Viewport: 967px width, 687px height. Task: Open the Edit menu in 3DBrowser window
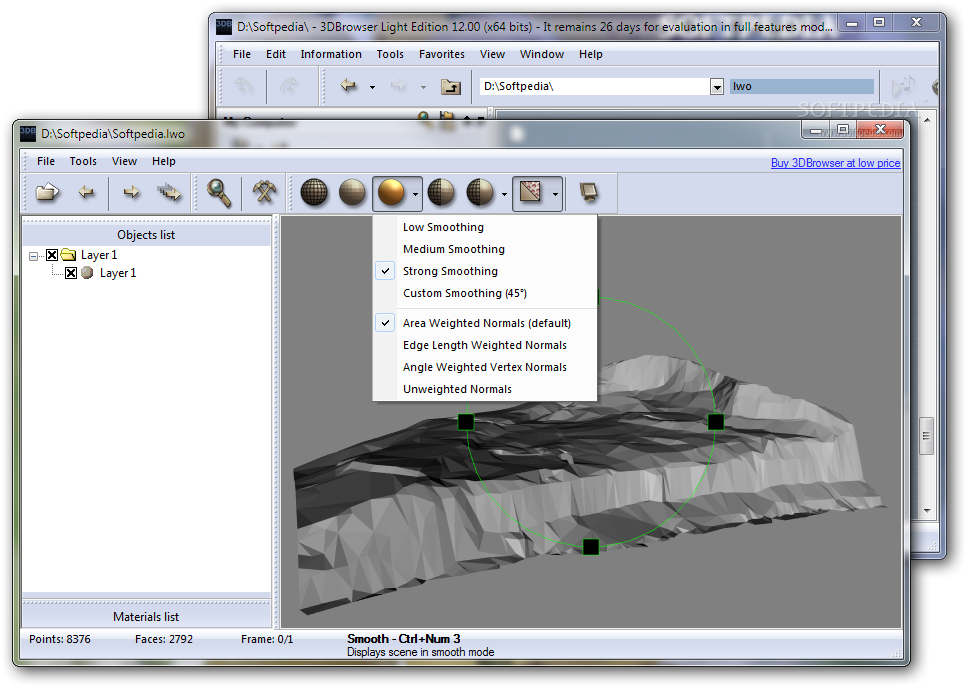click(x=276, y=54)
